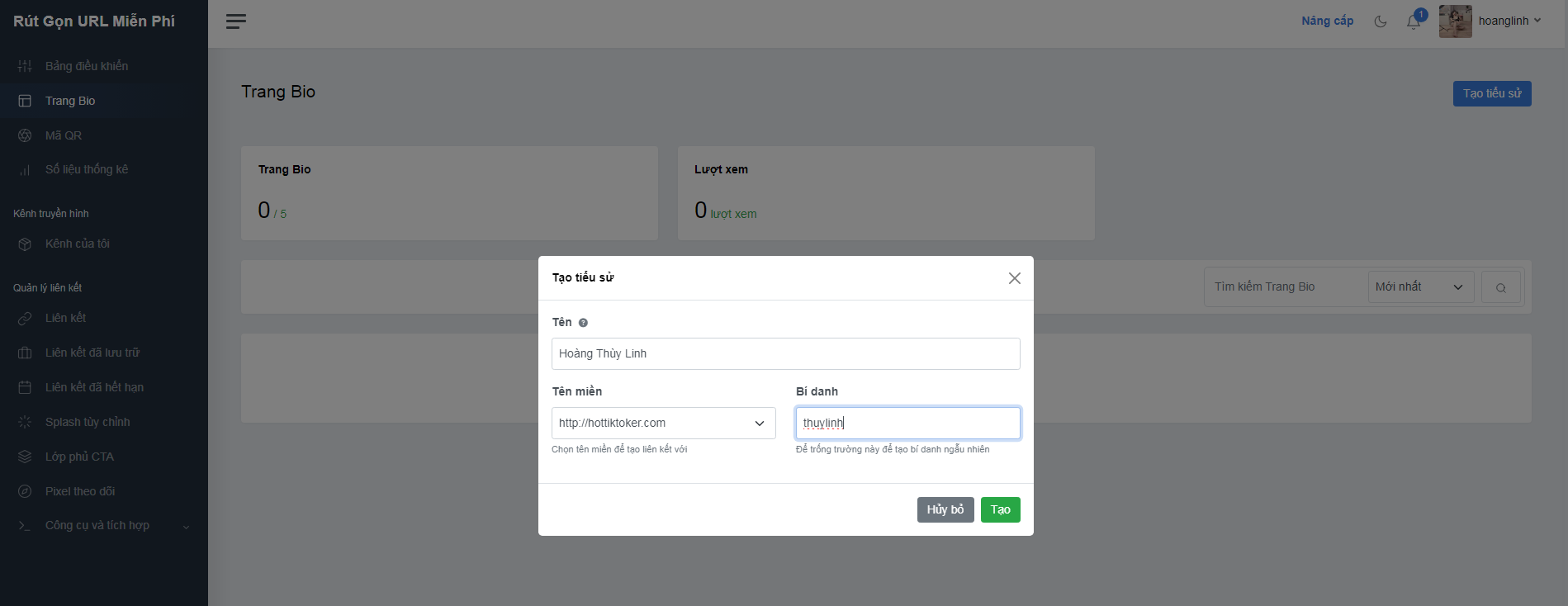Click the hamburger menu icon
1568x606 pixels.
pos(236,21)
